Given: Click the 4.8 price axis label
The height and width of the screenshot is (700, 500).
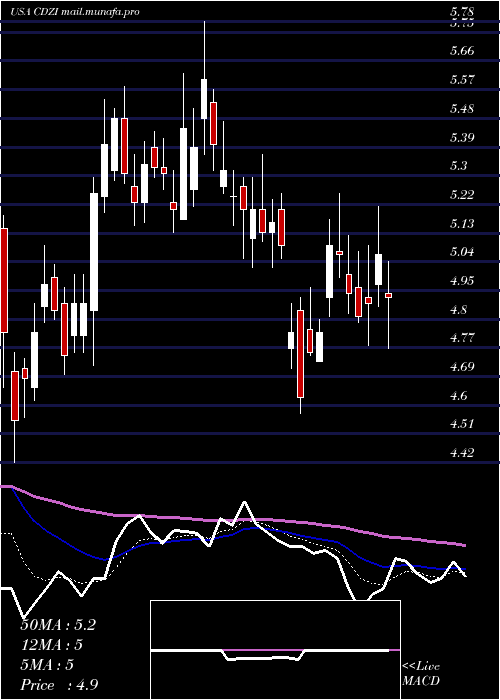Looking at the screenshot, I should click(x=458, y=309).
